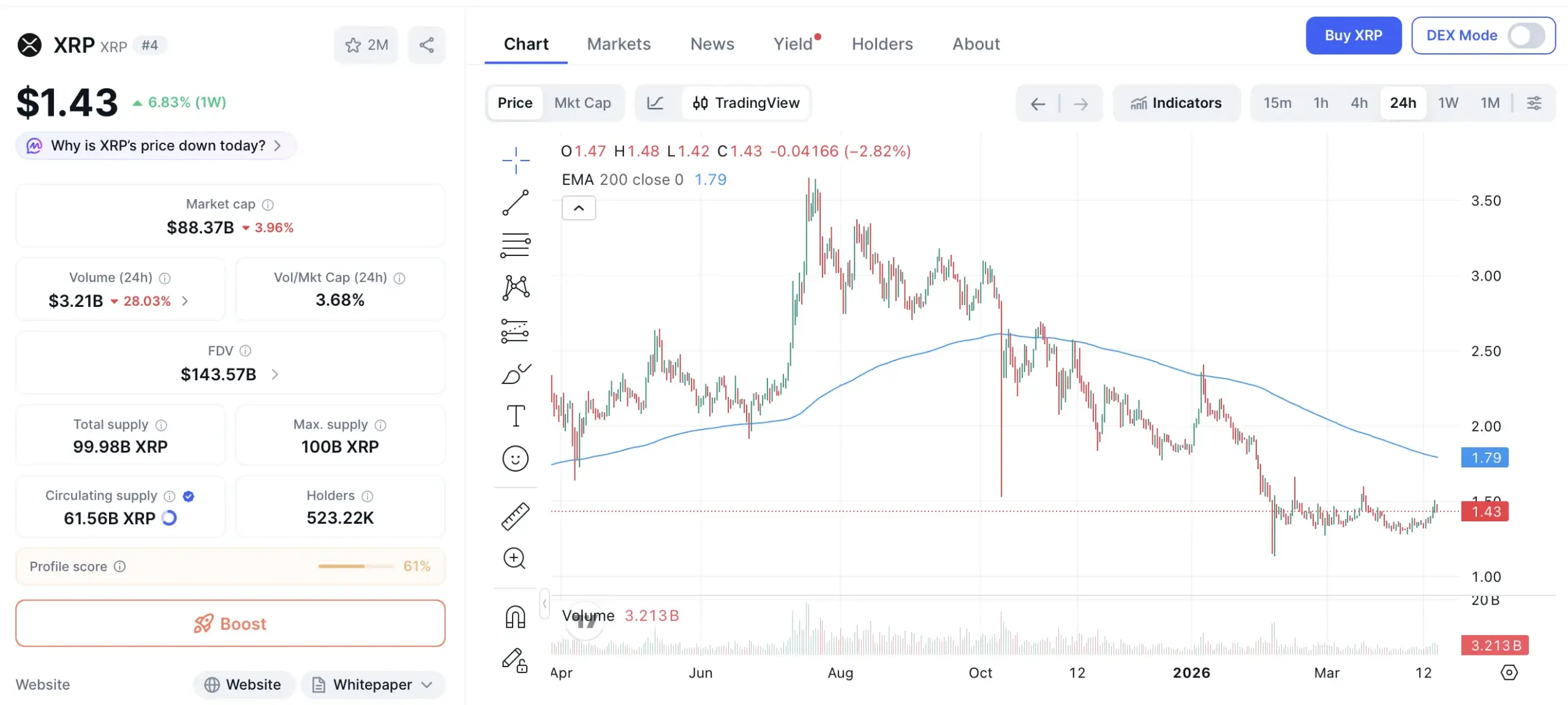Image resolution: width=1568 pixels, height=705 pixels.
Task: Click the Buy XRP button
Action: [x=1354, y=36]
